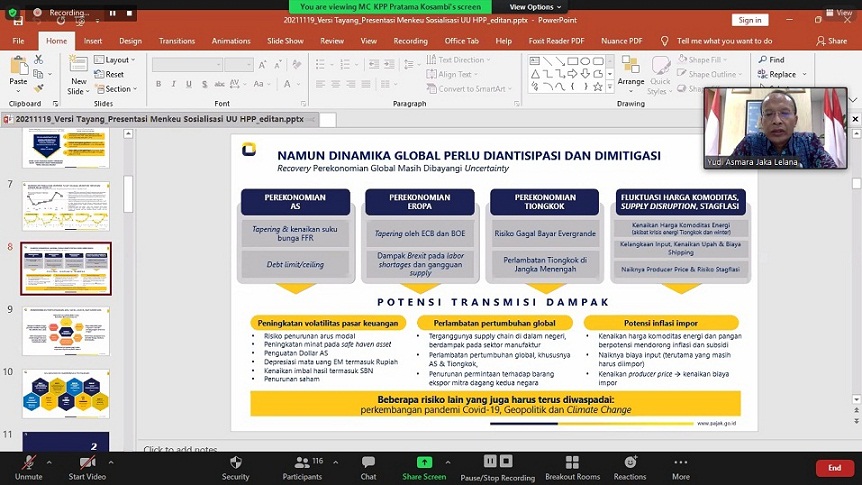Image resolution: width=862 pixels, height=485 pixels.
Task: Switch to the Transitions ribbon tab
Action: click(x=177, y=41)
